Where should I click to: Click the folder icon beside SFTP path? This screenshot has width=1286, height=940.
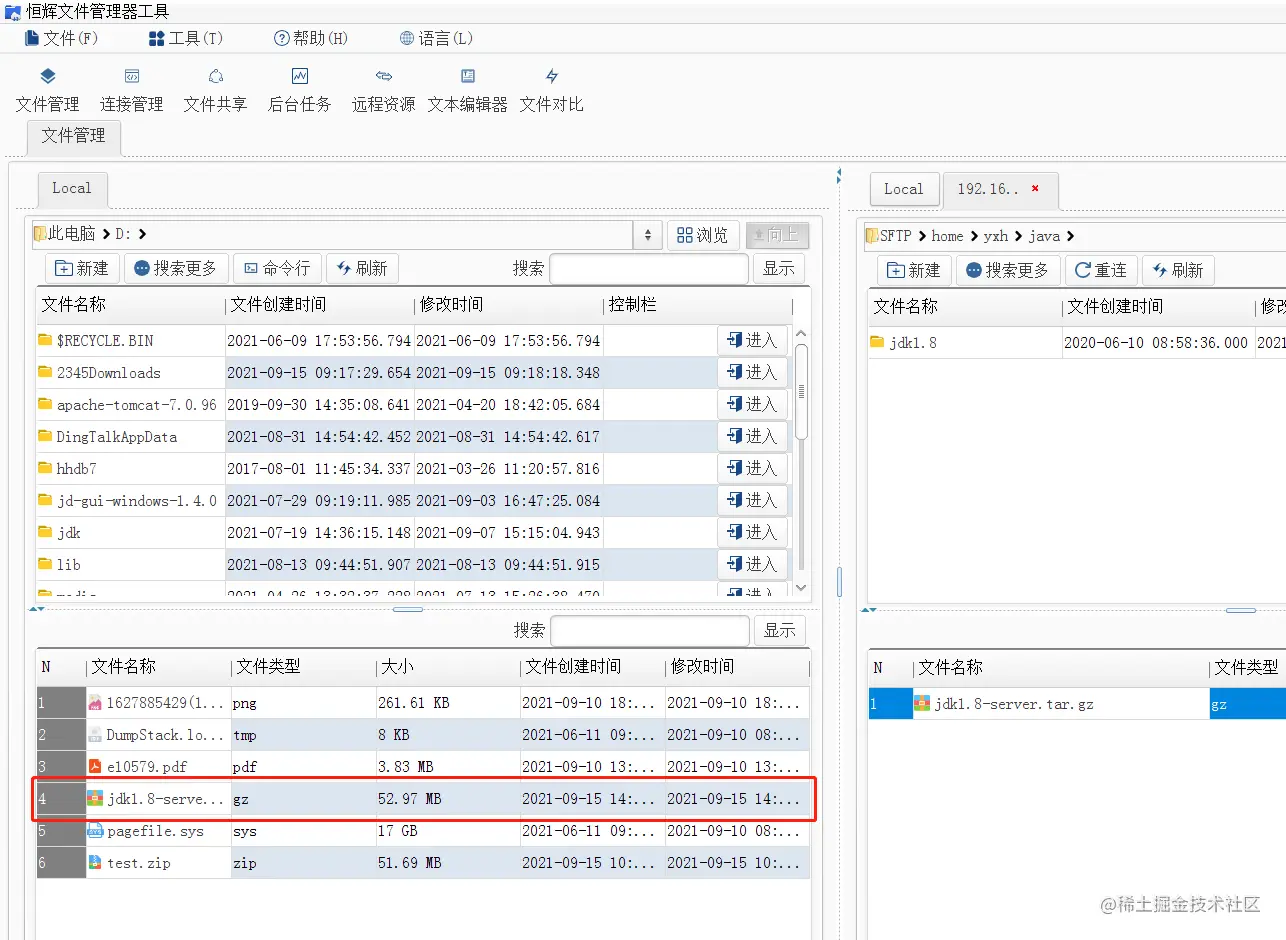pos(872,236)
